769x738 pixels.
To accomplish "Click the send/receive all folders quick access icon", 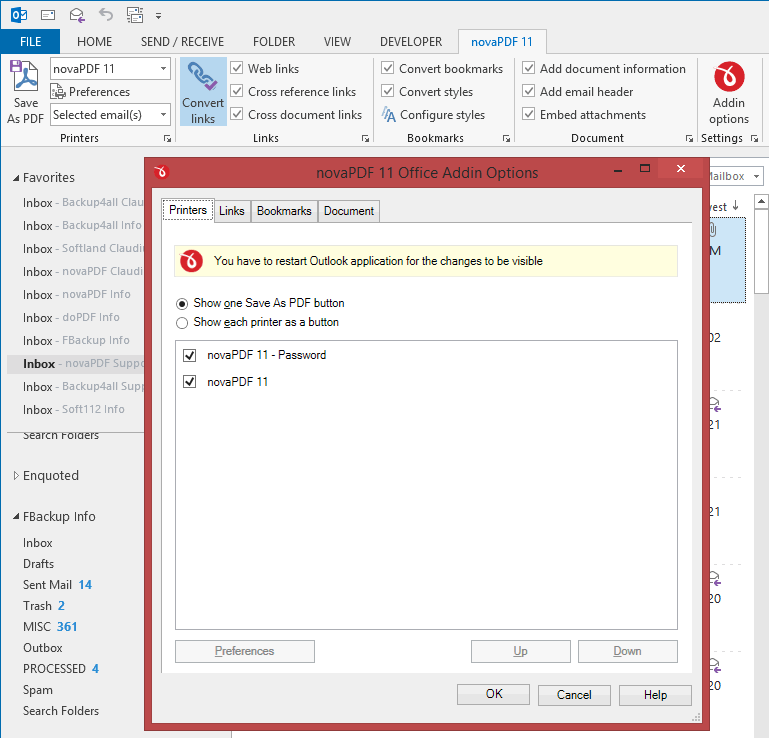I will coord(135,15).
